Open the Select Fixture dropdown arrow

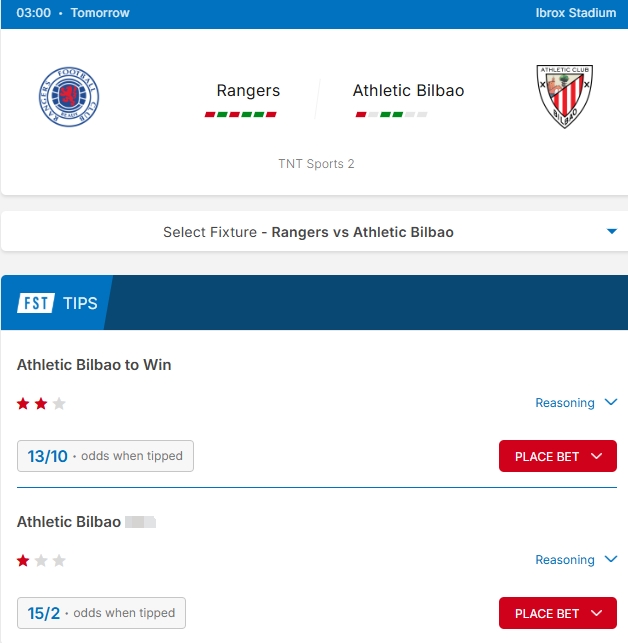click(611, 232)
